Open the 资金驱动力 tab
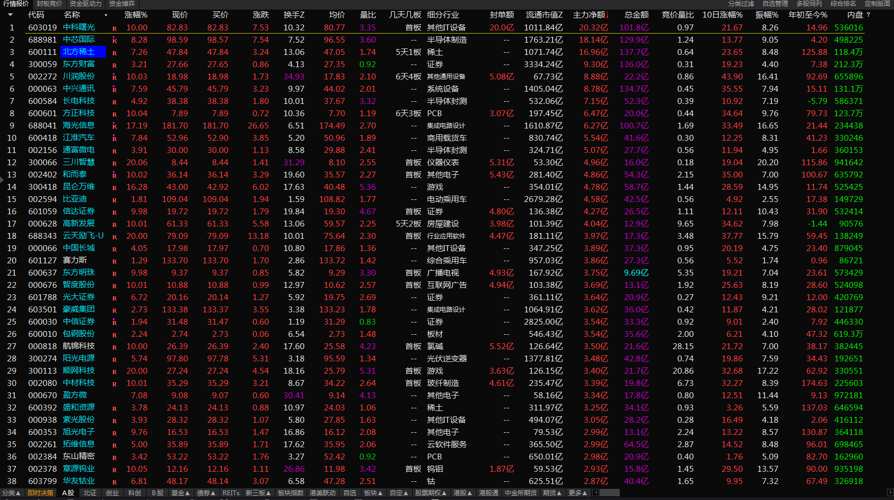The height and width of the screenshot is (500, 894). tap(86, 4)
